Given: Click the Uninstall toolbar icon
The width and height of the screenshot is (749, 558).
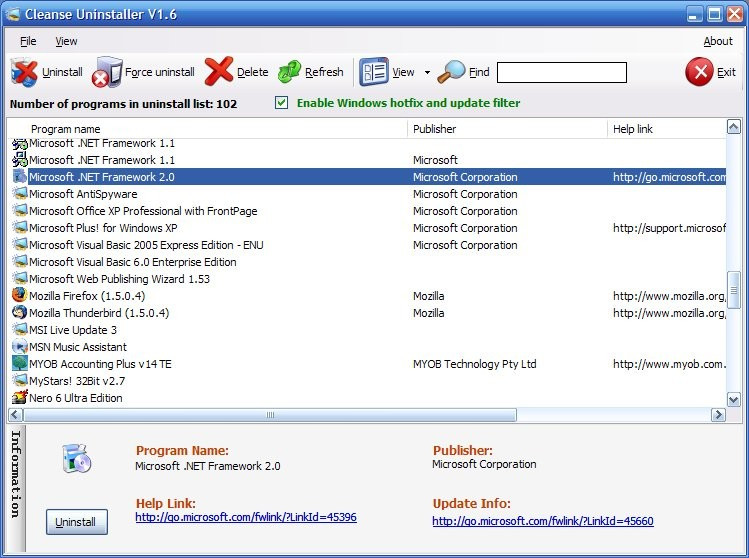Looking at the screenshot, I should 24,72.
